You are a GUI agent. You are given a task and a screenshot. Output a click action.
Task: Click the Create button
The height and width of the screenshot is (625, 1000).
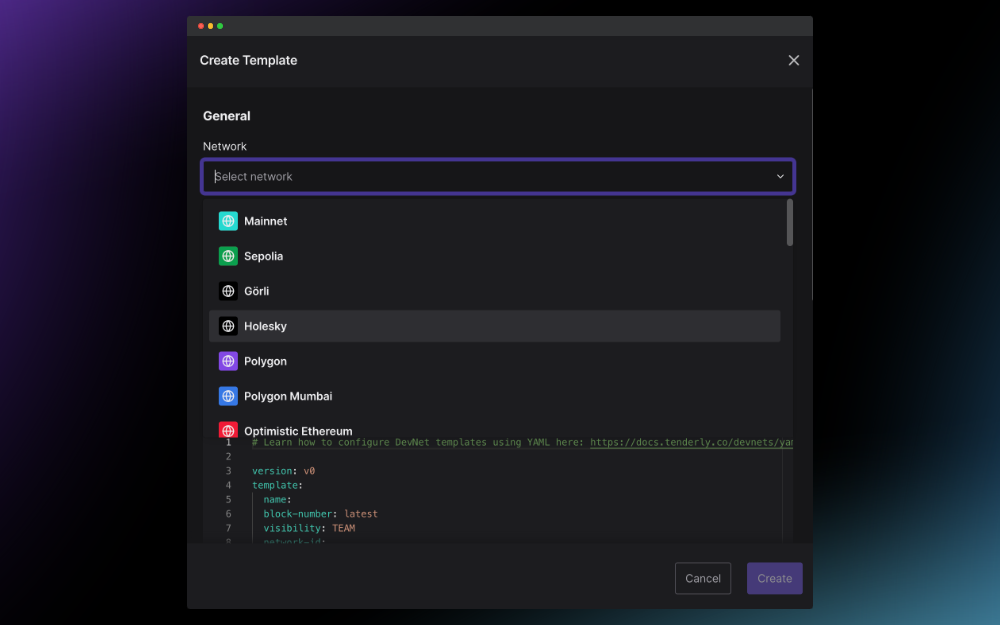pos(774,578)
